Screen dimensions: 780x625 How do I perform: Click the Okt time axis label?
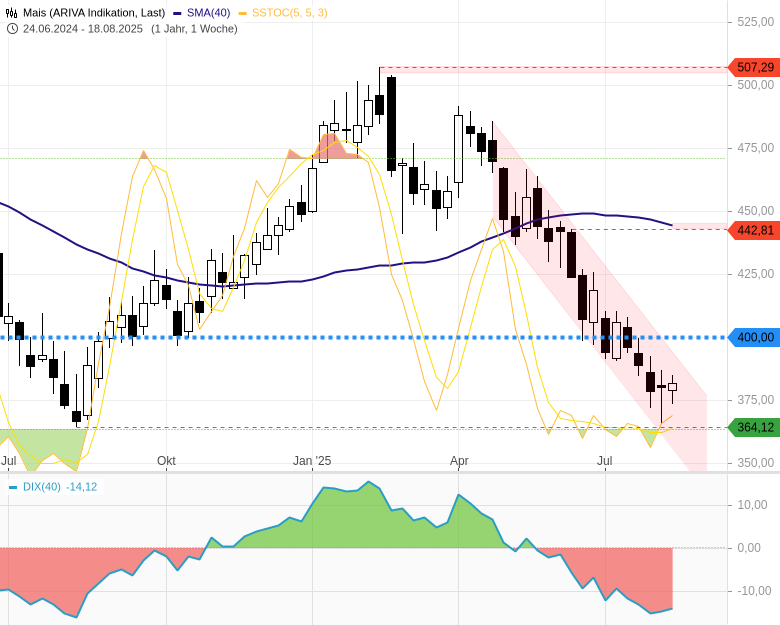pyautogui.click(x=166, y=461)
